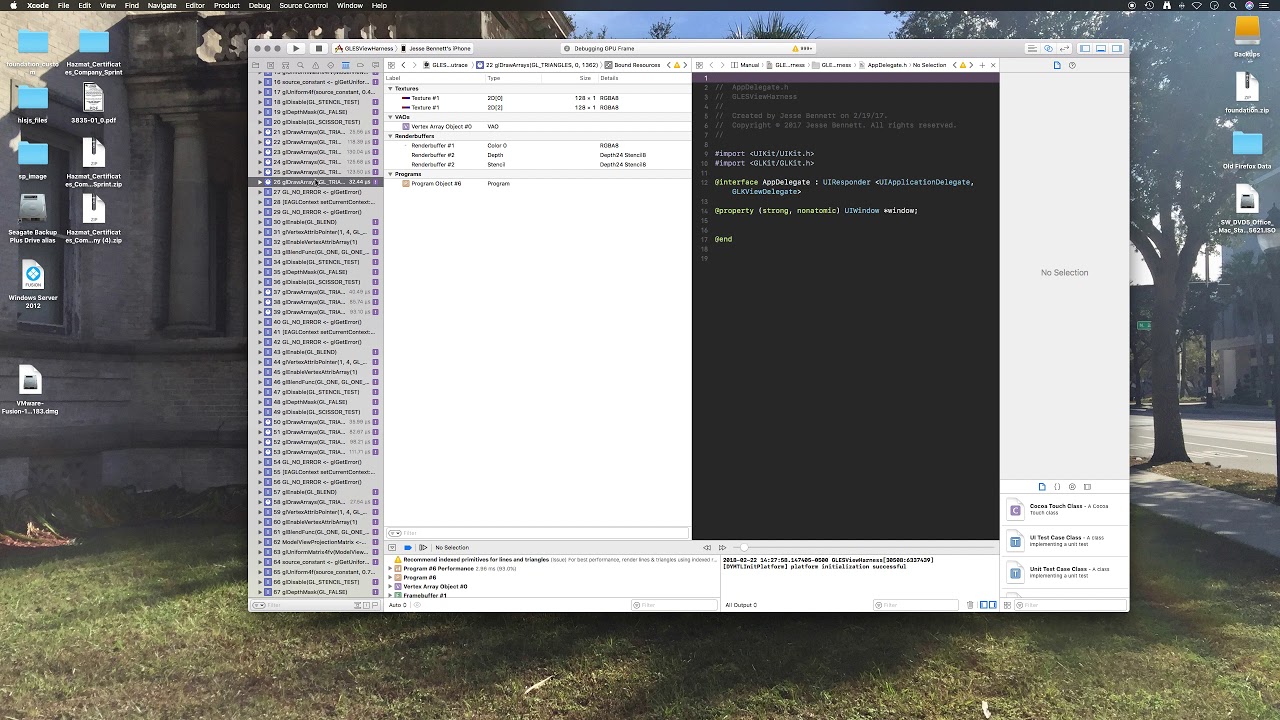Adjust the draw call frame slider
Screen dimensions: 1280x720
click(x=745, y=547)
